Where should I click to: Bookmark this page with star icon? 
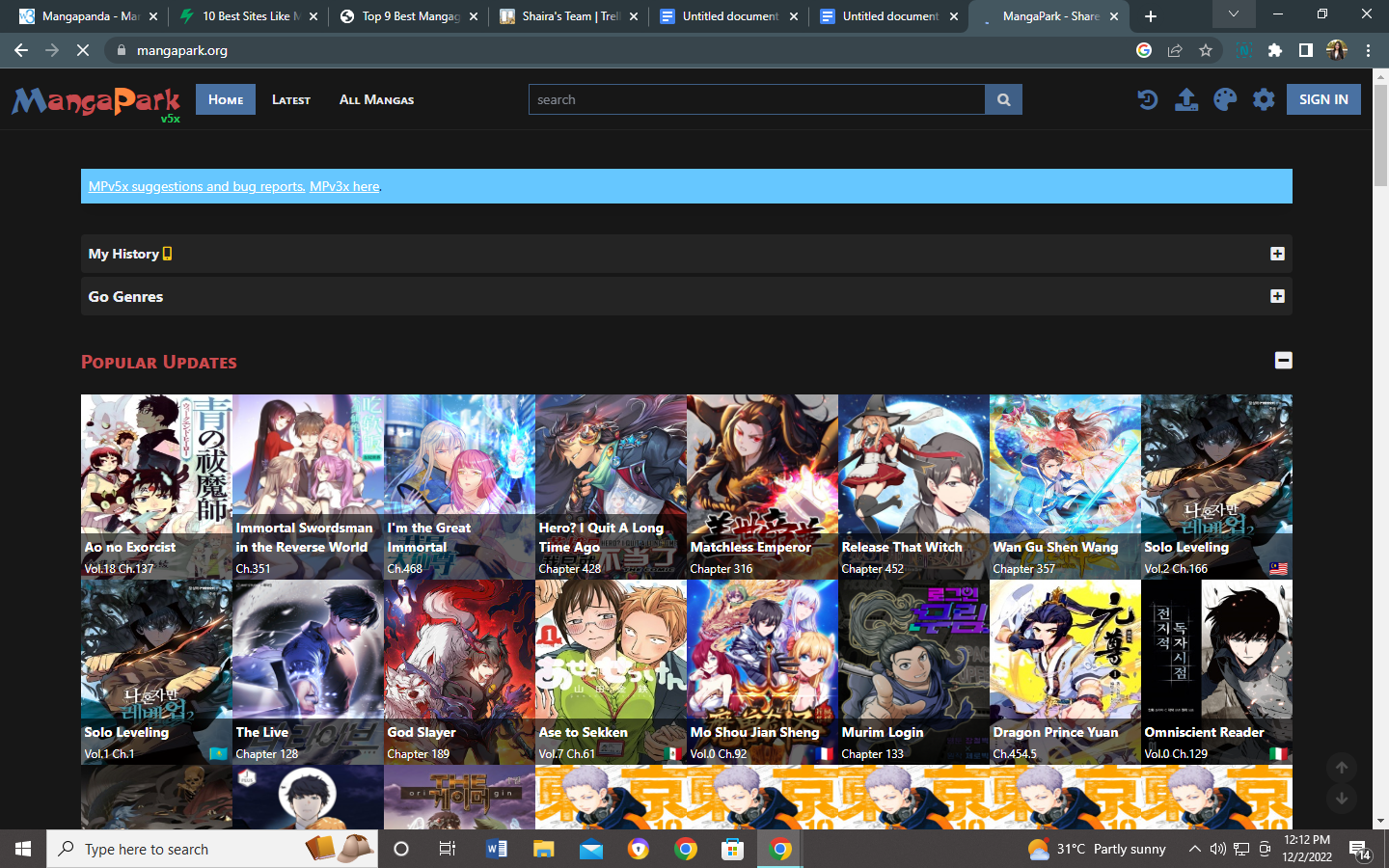pos(1206,50)
